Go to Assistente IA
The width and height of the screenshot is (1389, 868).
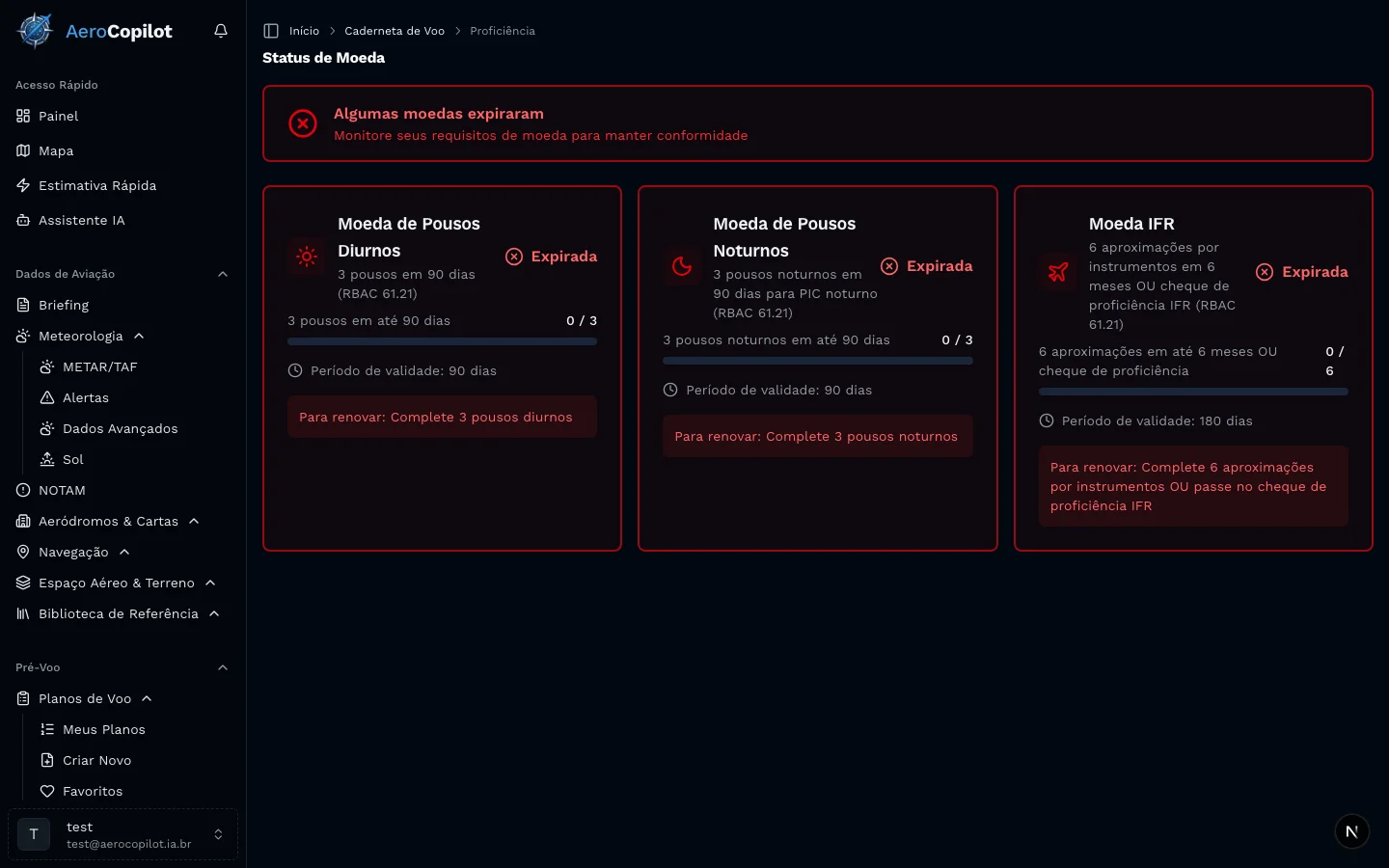tap(81, 220)
